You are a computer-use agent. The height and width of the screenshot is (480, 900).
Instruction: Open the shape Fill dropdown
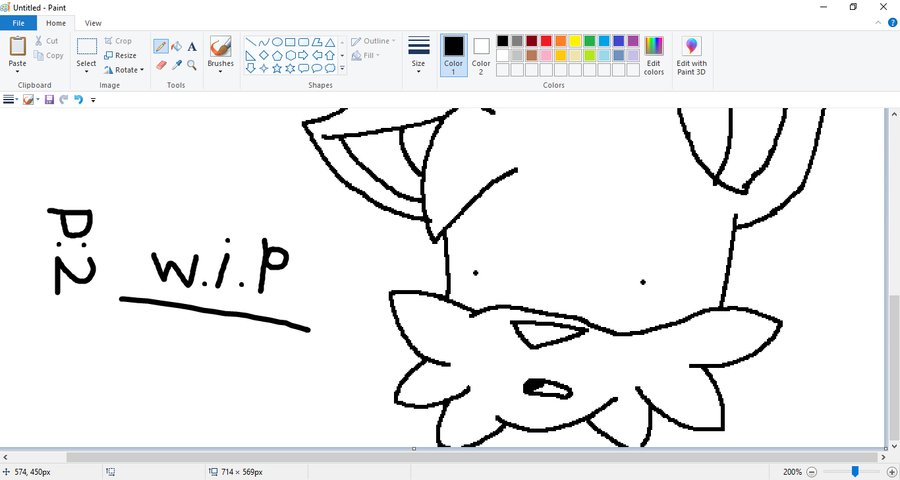coord(366,56)
